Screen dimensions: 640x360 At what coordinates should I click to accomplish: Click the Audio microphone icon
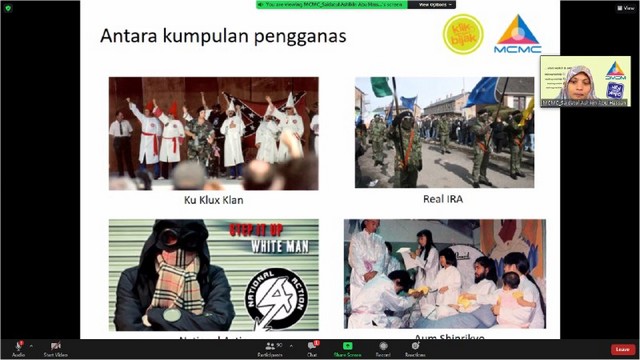(x=18, y=346)
